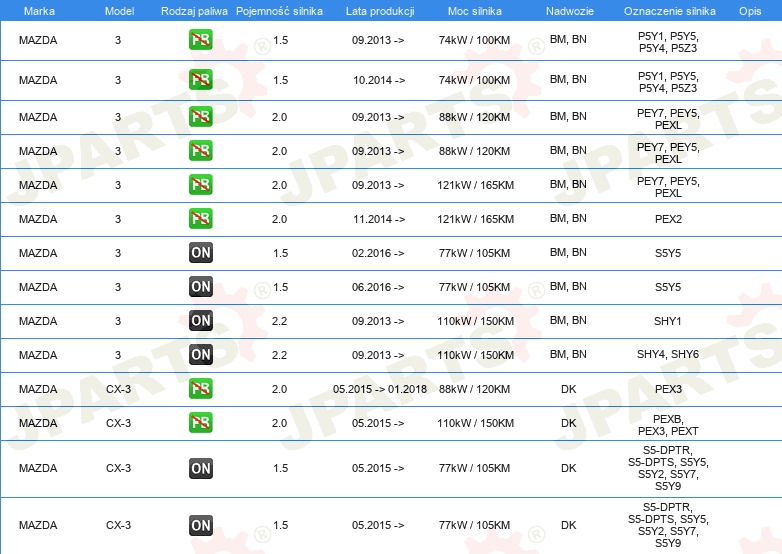The image size is (782, 554).
Task: Click the petrol icon in the 09.2013 74kW row
Action: tap(200, 40)
